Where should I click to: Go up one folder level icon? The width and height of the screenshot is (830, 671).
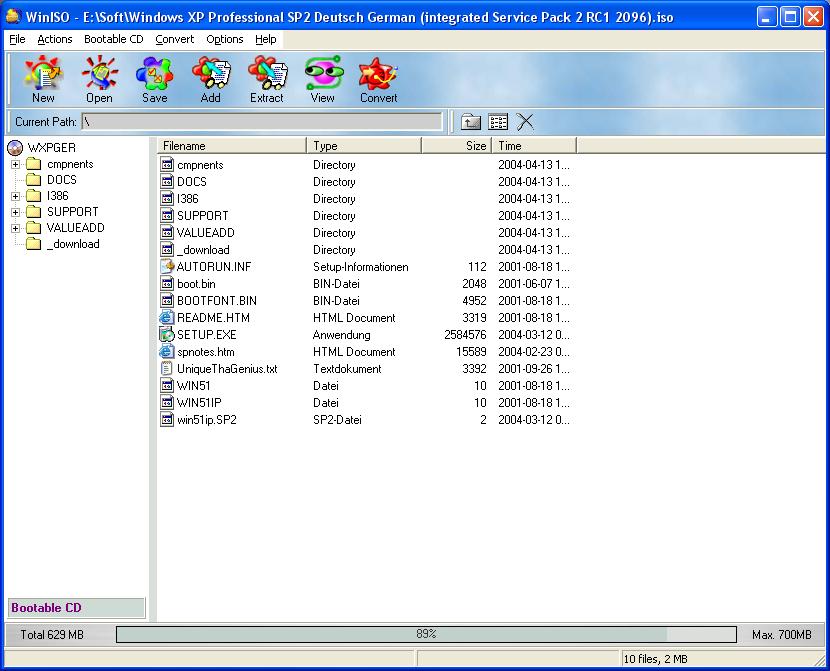coord(471,122)
